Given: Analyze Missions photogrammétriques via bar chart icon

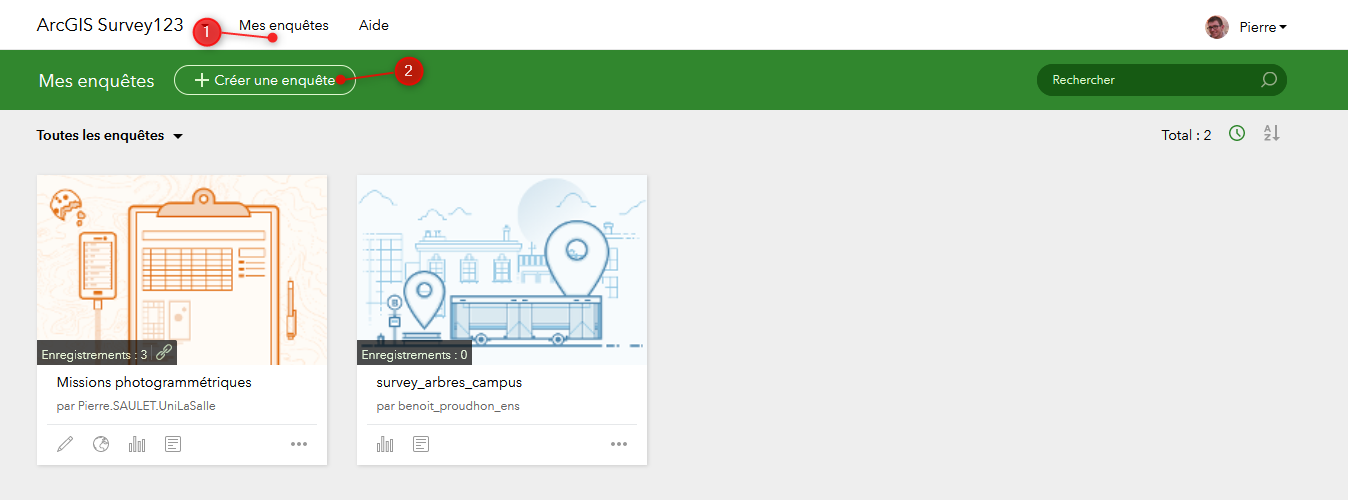Looking at the screenshot, I should [137, 444].
